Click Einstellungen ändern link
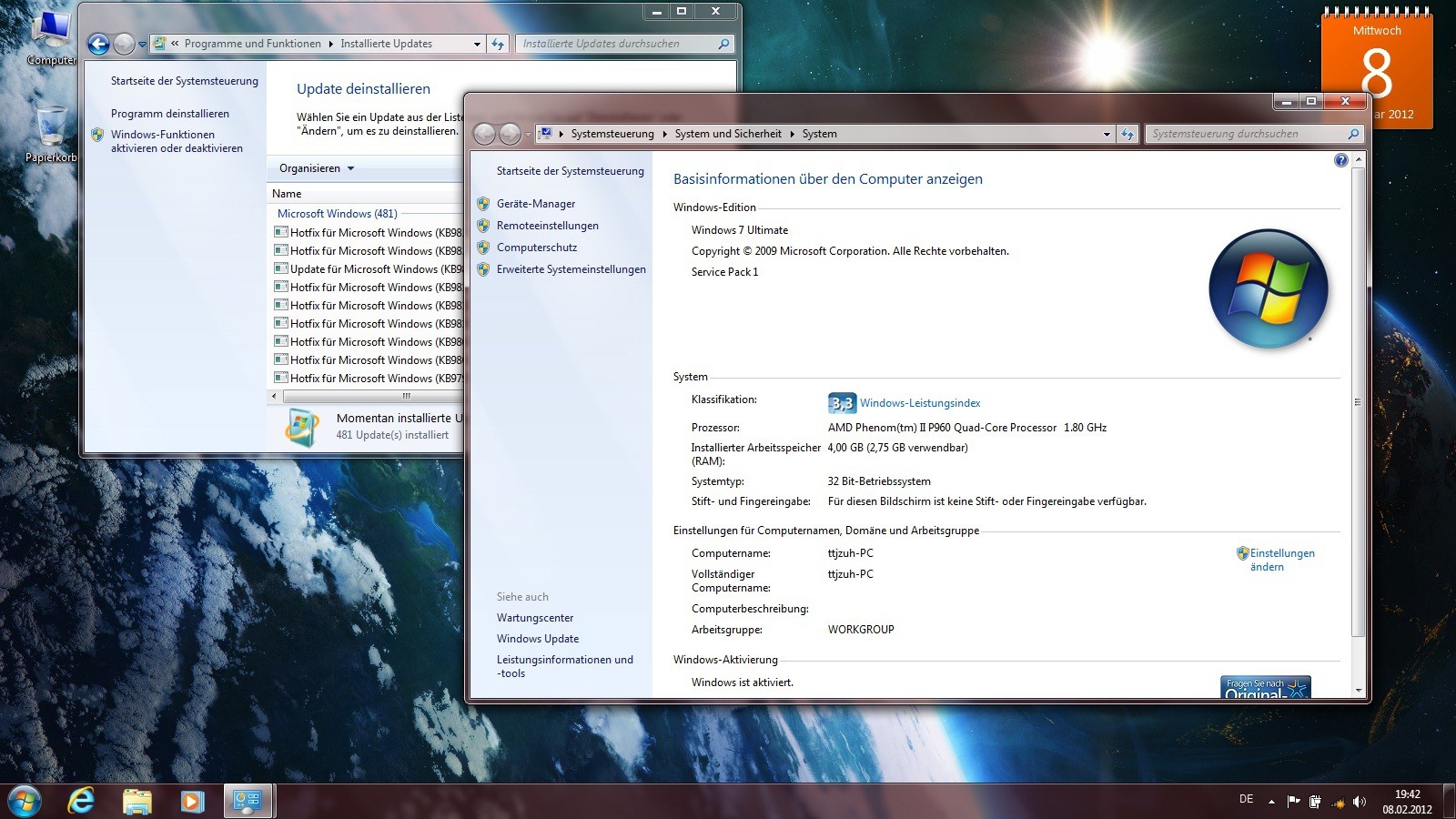 point(1281,560)
